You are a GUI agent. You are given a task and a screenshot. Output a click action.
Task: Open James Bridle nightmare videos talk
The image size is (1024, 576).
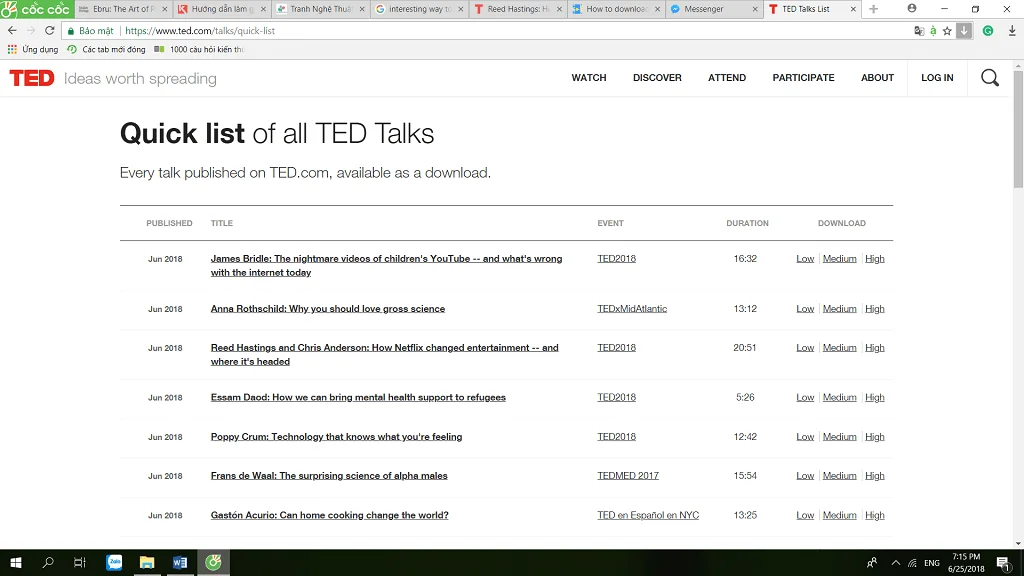pyautogui.click(x=386, y=266)
